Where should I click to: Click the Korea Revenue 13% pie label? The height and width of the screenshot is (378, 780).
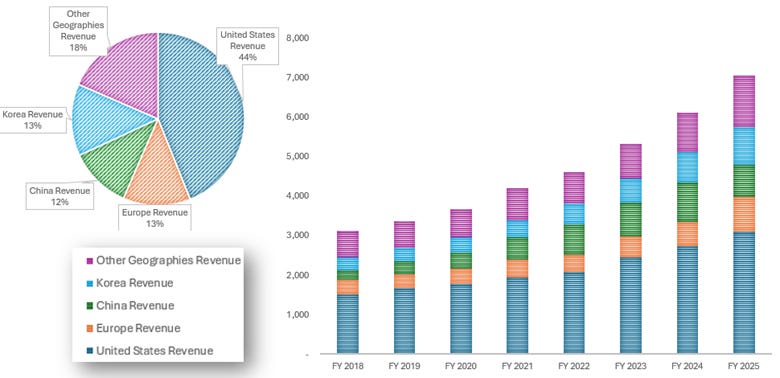[x=33, y=120]
